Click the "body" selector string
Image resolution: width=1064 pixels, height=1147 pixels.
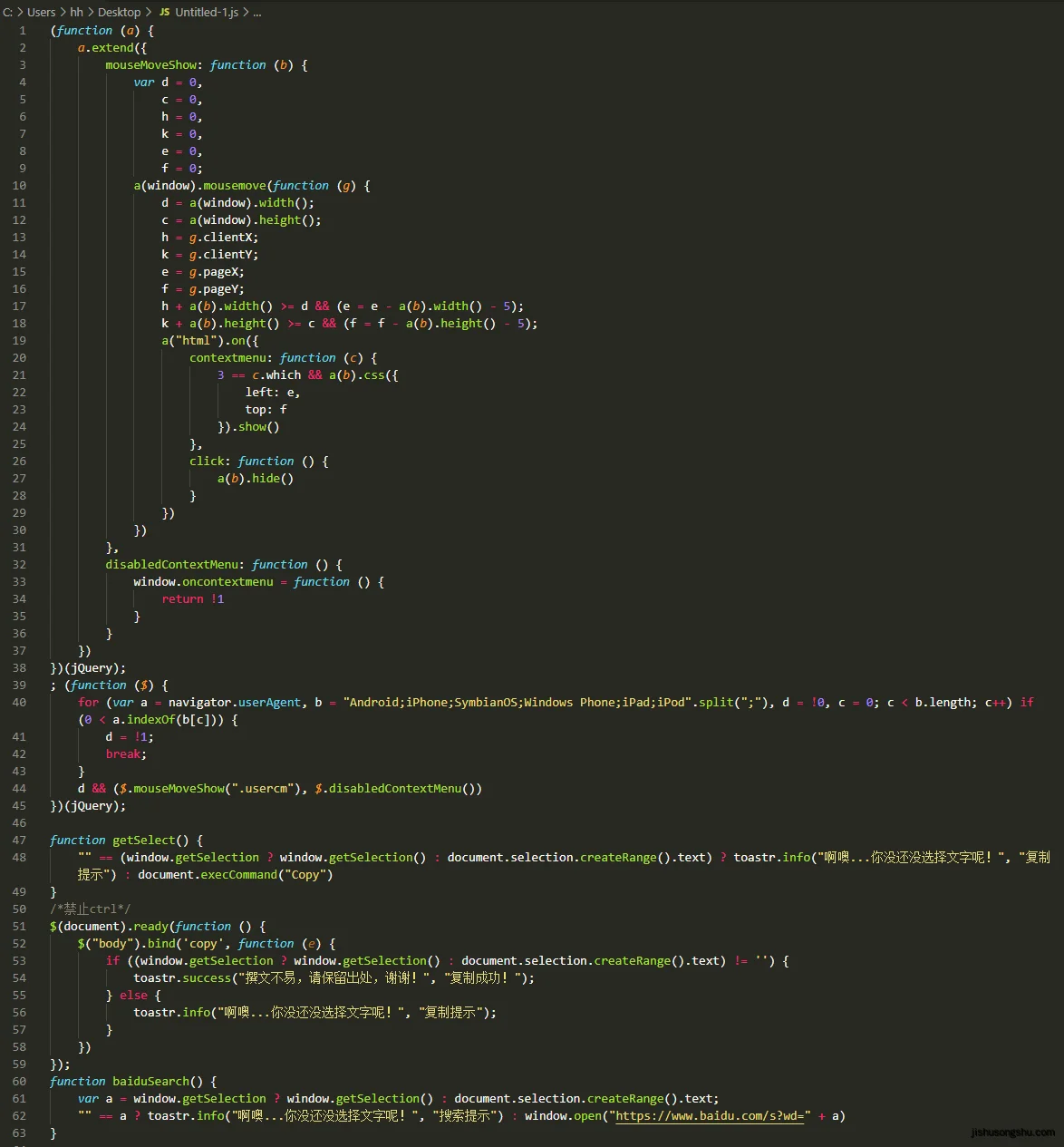coord(112,943)
